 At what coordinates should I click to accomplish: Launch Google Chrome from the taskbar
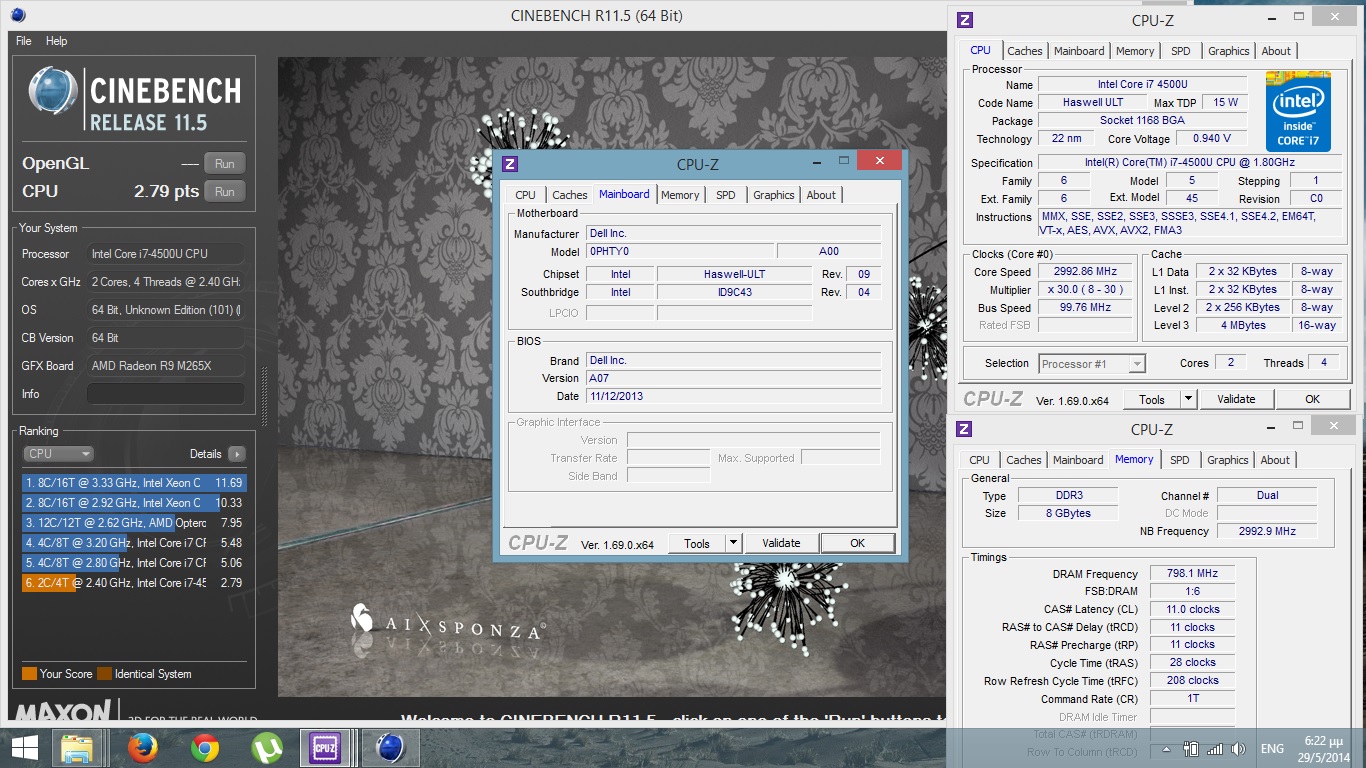pos(205,747)
